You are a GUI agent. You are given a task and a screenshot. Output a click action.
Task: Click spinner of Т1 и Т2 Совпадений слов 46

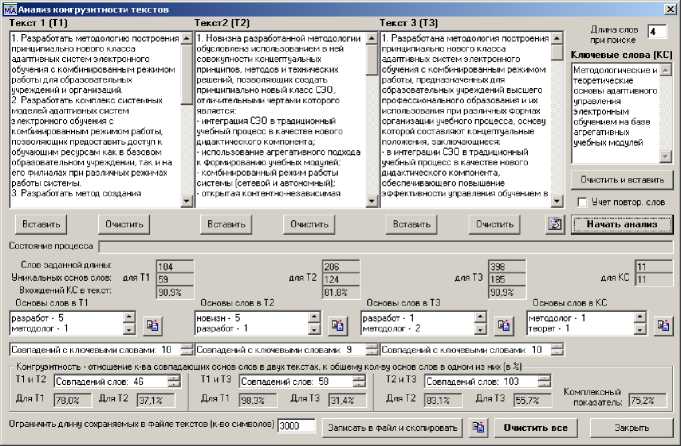click(174, 382)
